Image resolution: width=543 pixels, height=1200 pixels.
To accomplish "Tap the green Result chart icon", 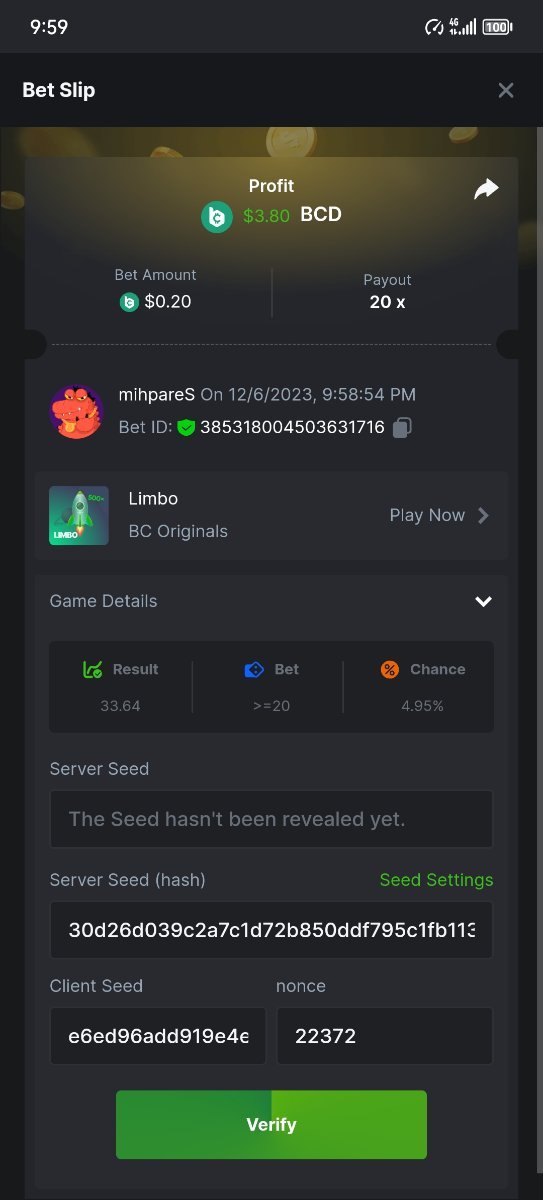I will coord(93,670).
